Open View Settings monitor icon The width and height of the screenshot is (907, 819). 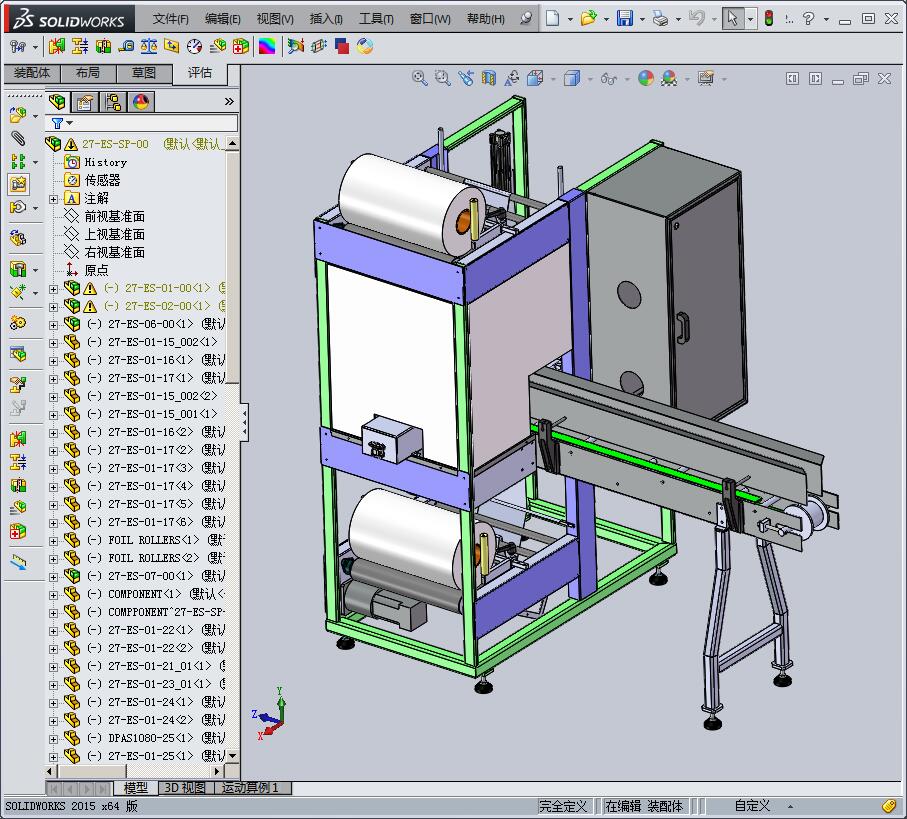(706, 78)
